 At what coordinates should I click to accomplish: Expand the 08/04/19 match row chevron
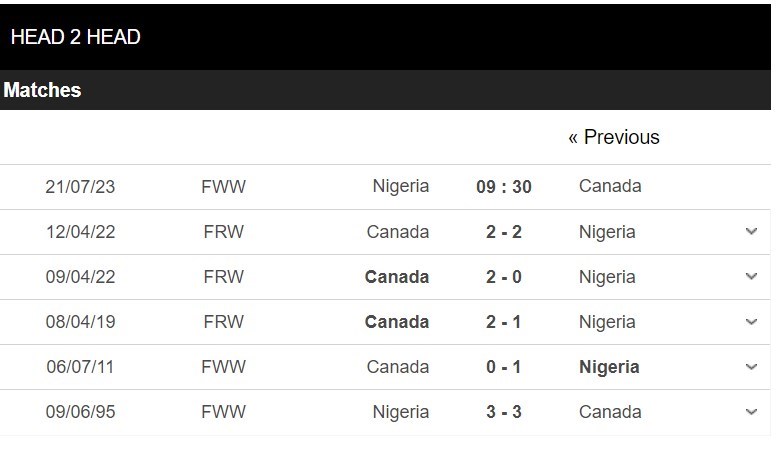(751, 321)
